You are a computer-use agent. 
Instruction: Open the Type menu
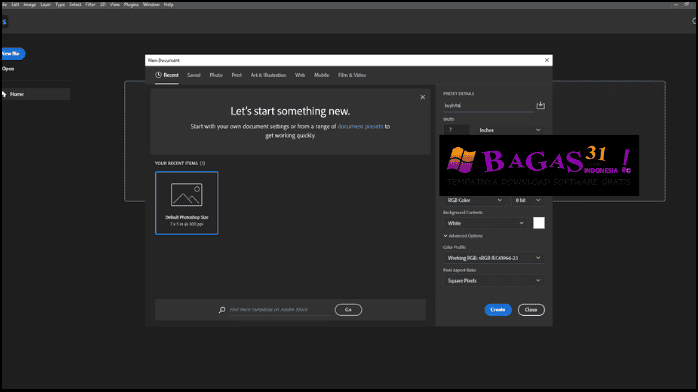60,4
